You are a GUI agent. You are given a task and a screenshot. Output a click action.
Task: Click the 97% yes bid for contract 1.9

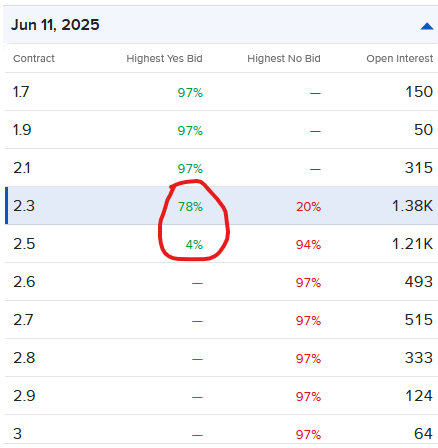tap(190, 130)
